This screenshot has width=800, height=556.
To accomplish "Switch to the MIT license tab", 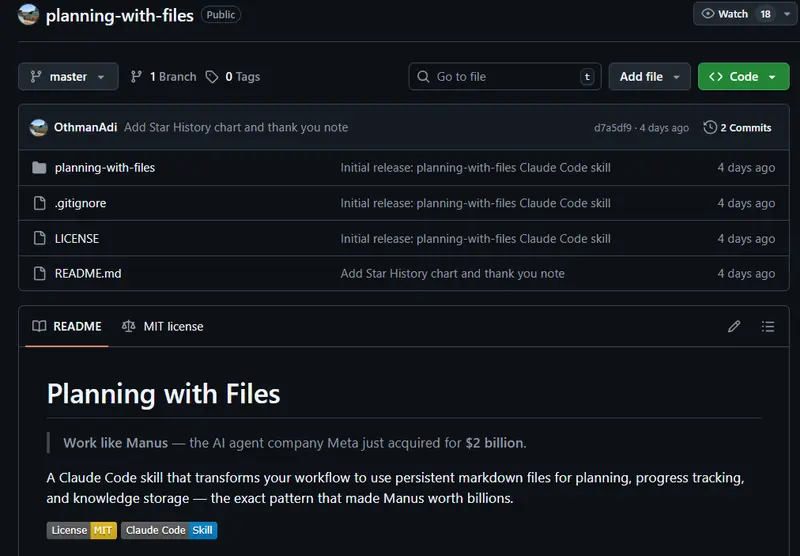I will [x=162, y=326].
